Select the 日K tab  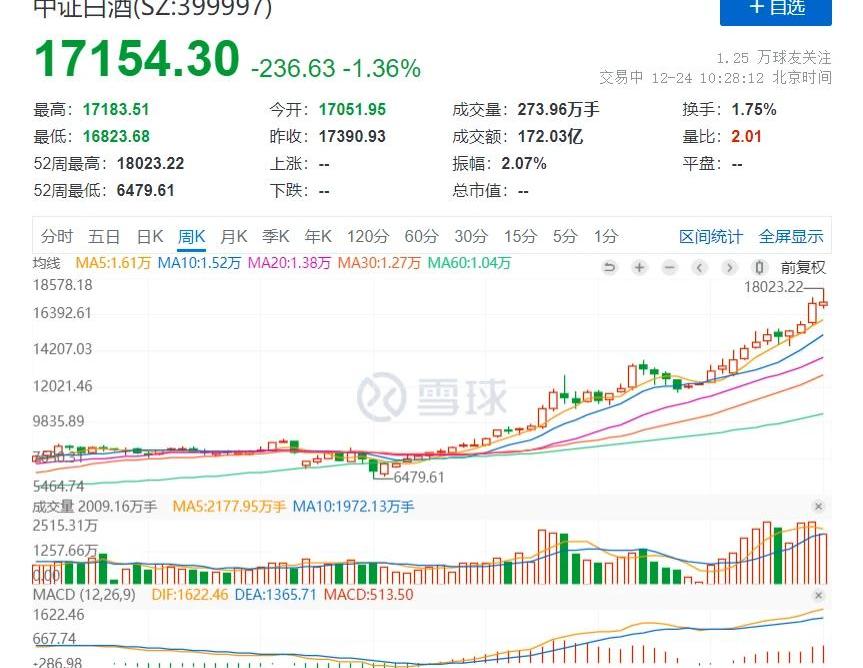[x=150, y=237]
